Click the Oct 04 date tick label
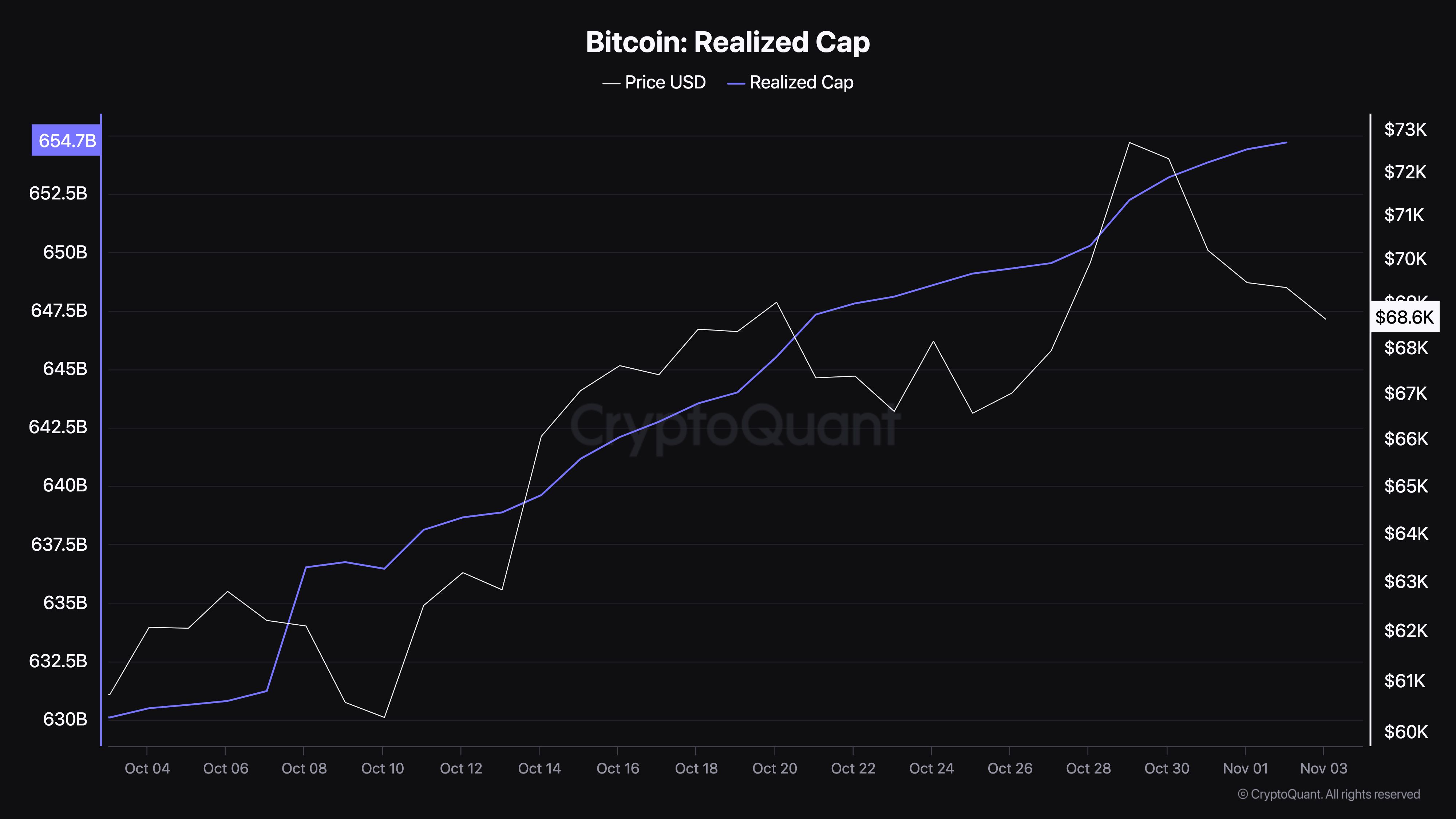The height and width of the screenshot is (819, 1456). tap(147, 769)
